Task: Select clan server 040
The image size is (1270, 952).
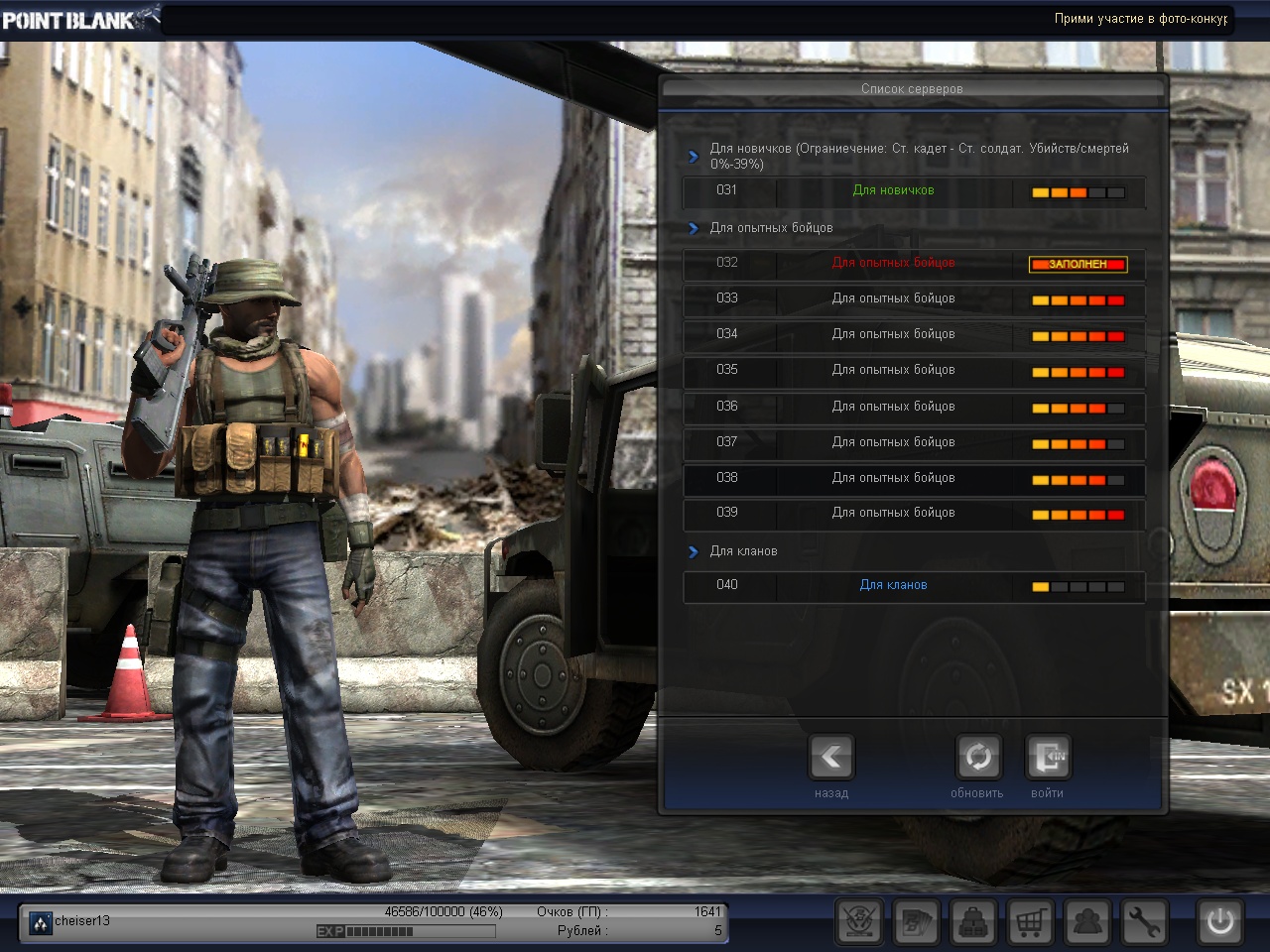Action: [913, 585]
